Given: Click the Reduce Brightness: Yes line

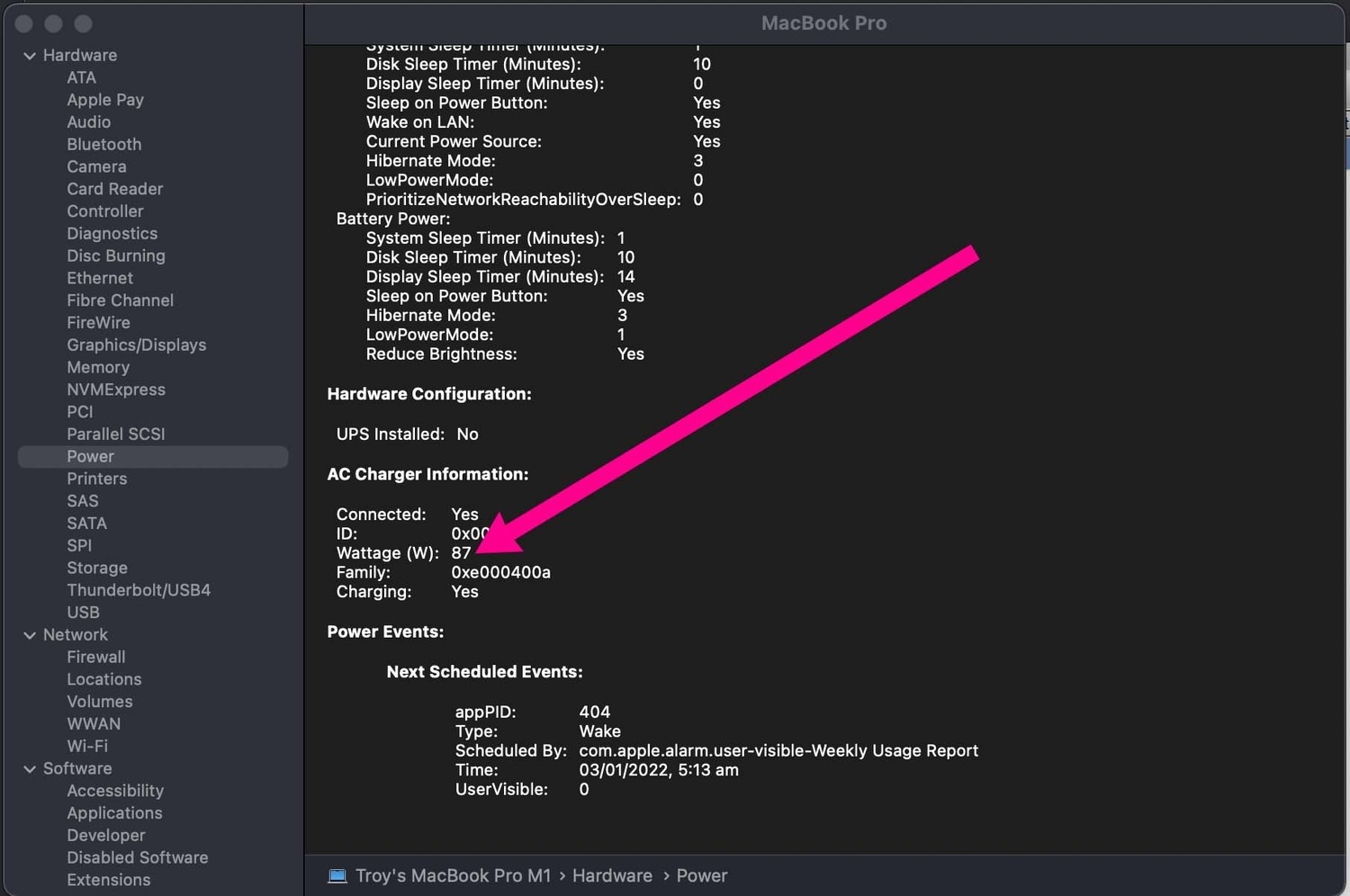Looking at the screenshot, I should tap(505, 354).
